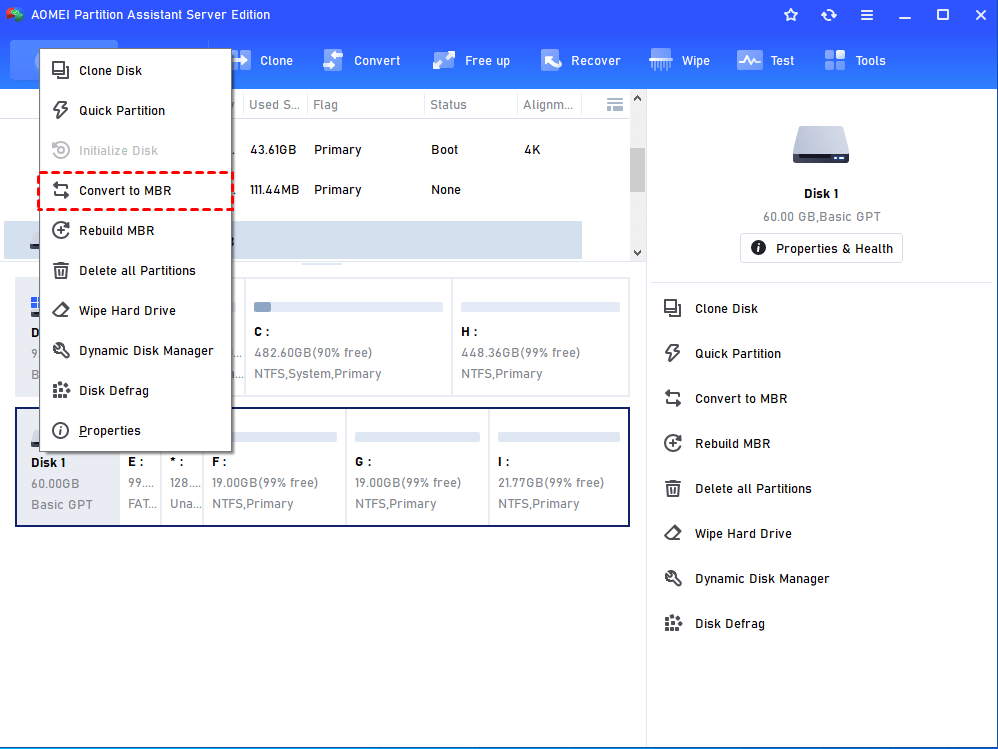Click the C: partition usage bar
The height and width of the screenshot is (749, 998).
point(348,307)
